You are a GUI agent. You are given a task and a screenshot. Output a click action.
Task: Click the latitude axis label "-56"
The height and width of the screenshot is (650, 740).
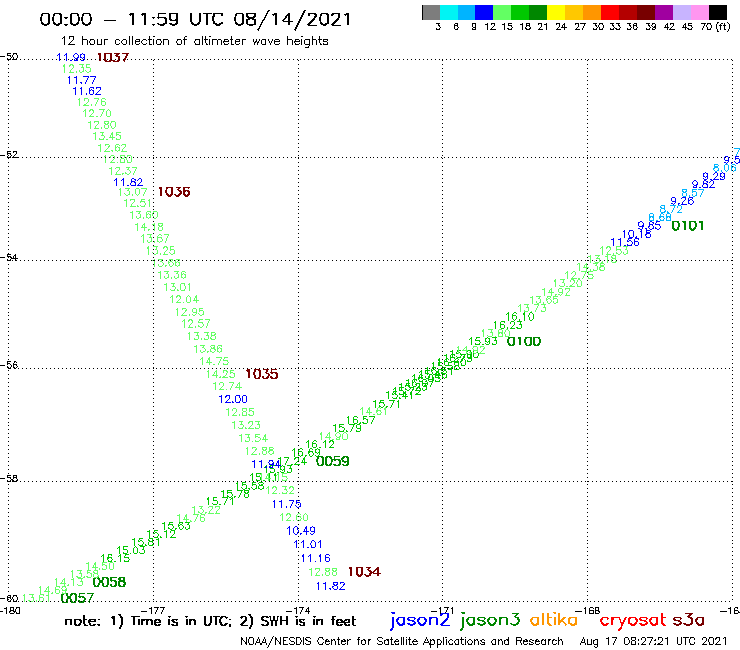coord(9,365)
